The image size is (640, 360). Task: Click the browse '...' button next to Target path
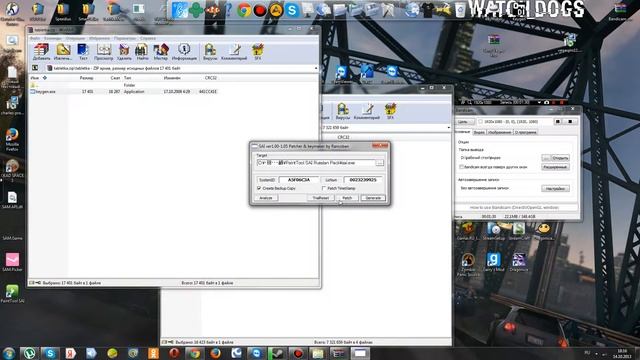(x=380, y=163)
